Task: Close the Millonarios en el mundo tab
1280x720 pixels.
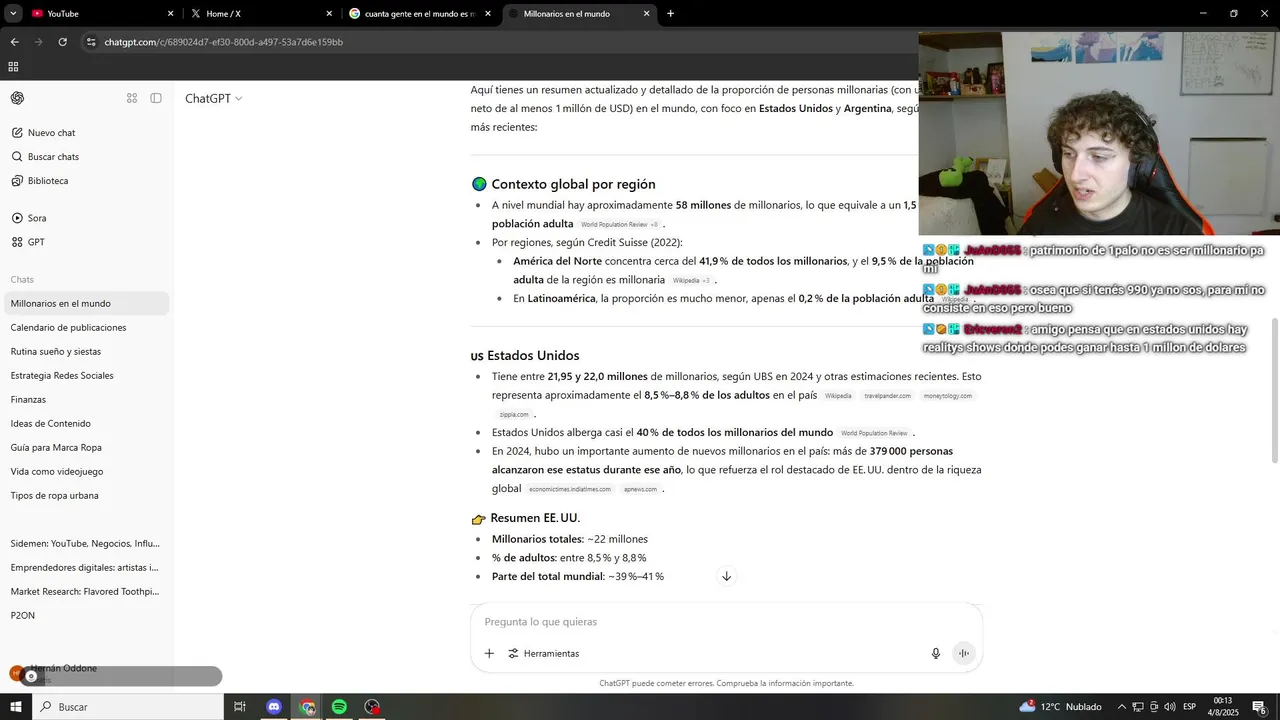Action: tap(646, 14)
